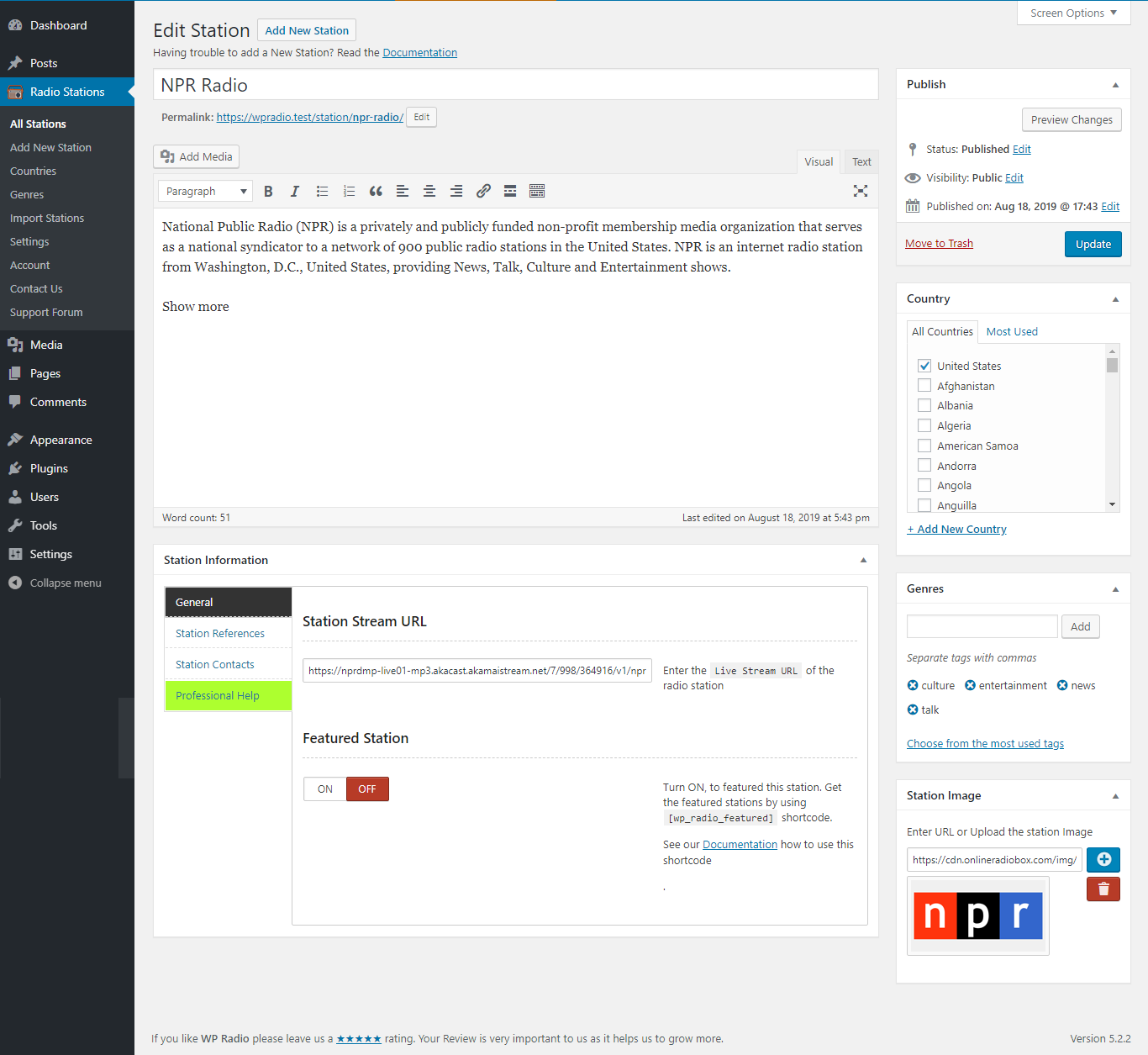Image resolution: width=1148 pixels, height=1055 pixels.
Task: Click the Insert/edit link icon
Action: (x=483, y=192)
